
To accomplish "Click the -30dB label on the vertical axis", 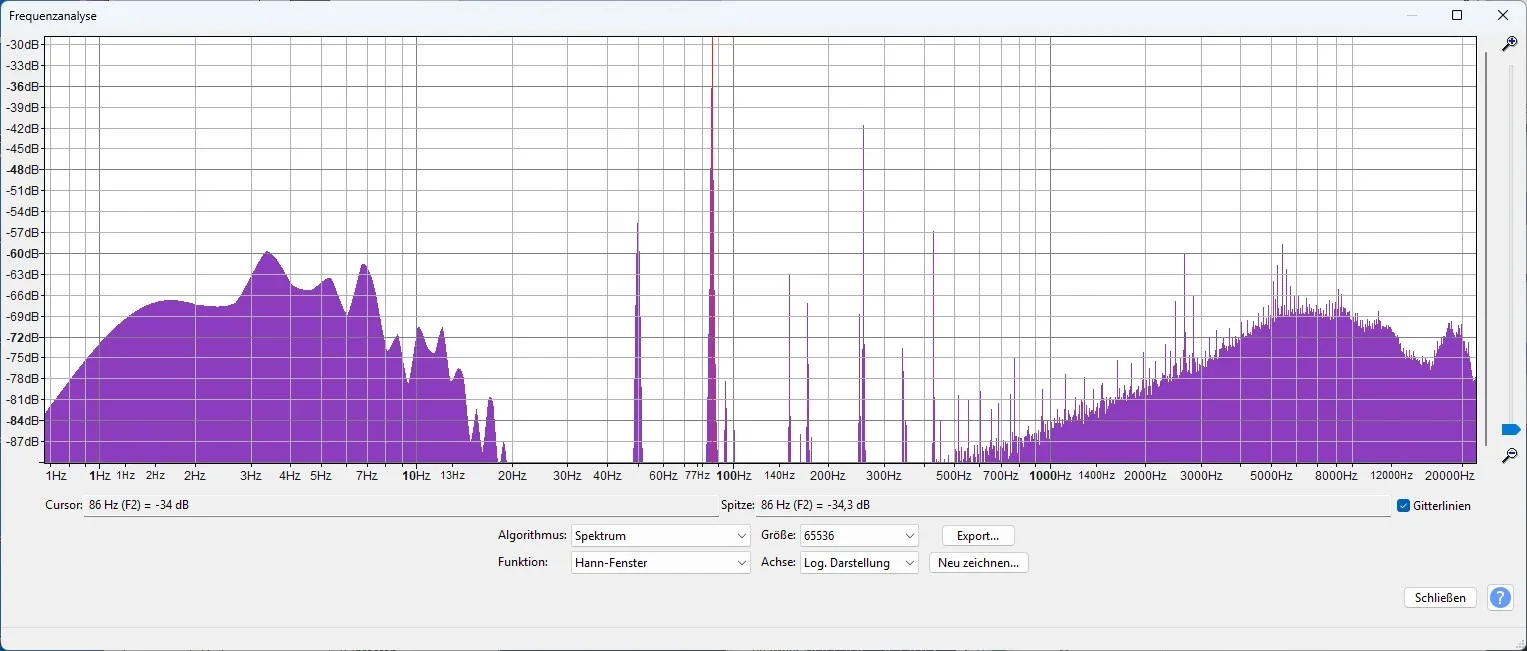I will click(24, 45).
